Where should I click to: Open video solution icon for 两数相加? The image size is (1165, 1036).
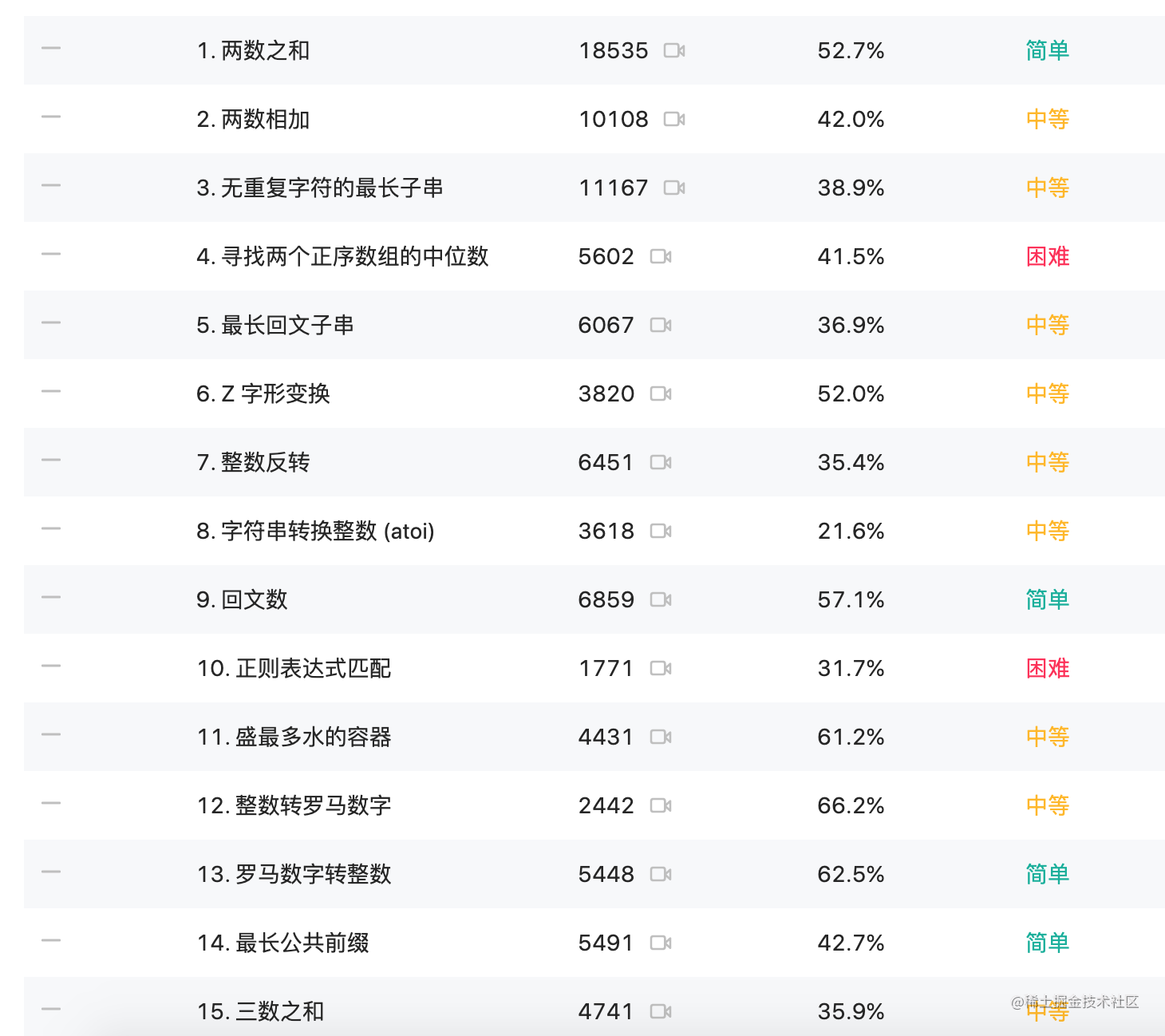tap(674, 119)
